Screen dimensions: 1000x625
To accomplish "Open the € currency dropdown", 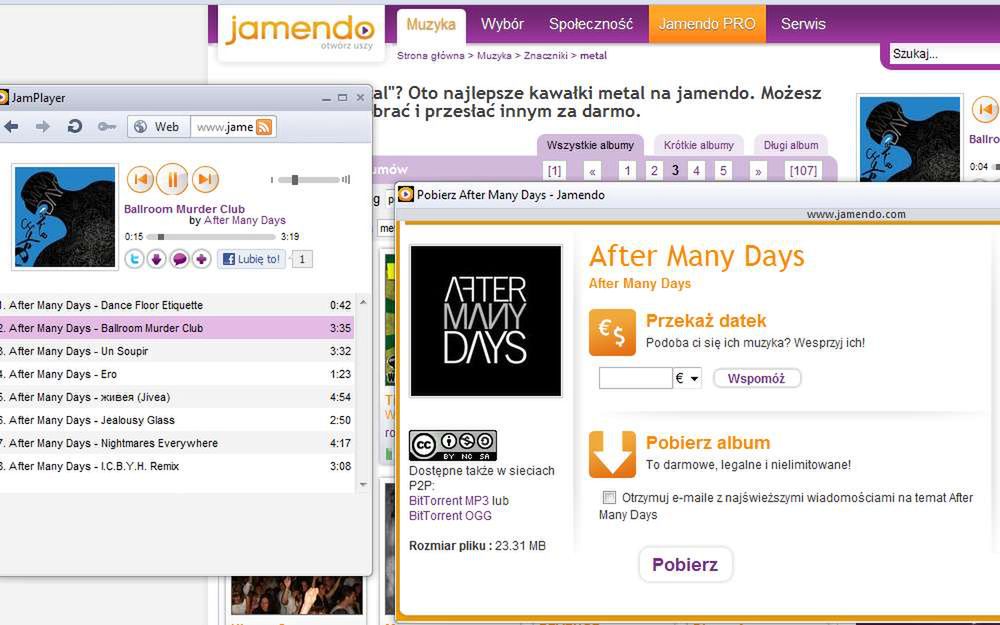I will (688, 378).
